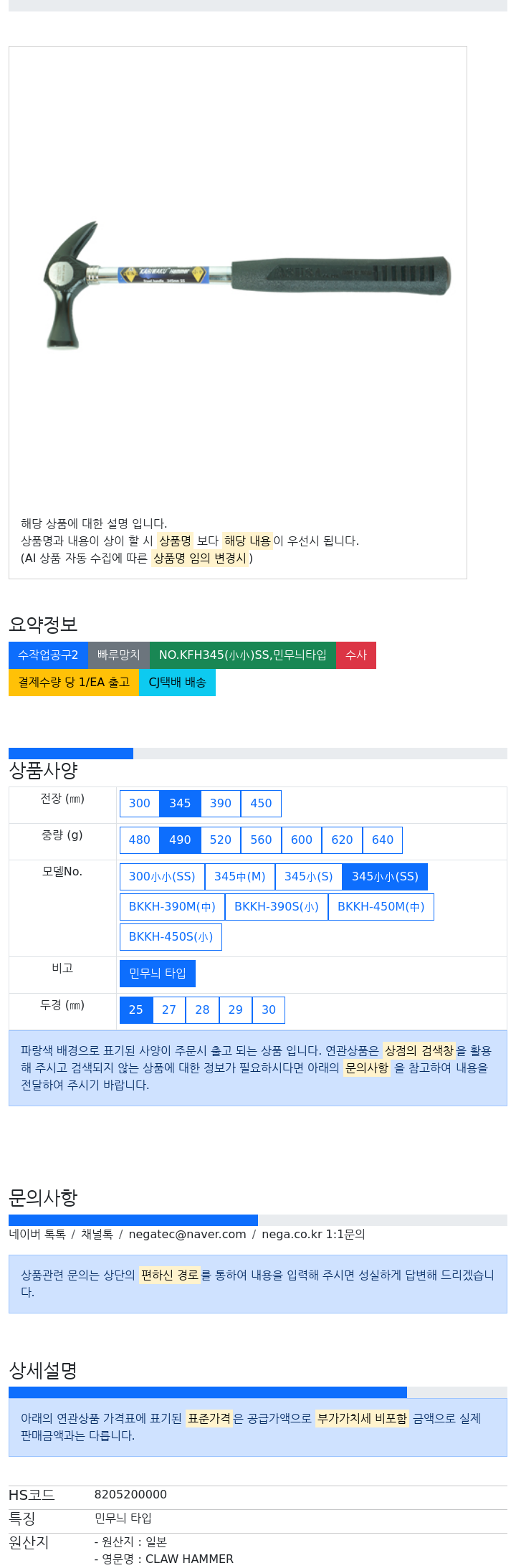Choose model BKKH-390M(中)
The image size is (516, 1568).
point(172,906)
